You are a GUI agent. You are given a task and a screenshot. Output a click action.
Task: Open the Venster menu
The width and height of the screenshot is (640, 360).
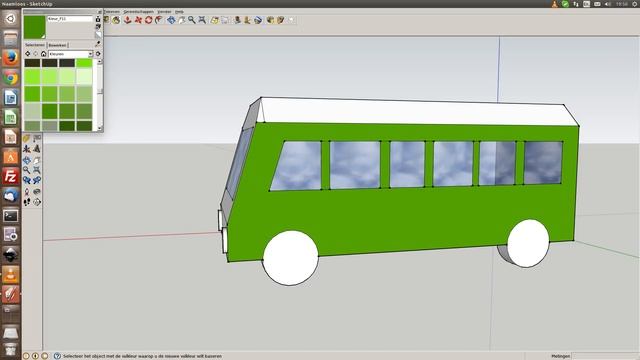164,12
